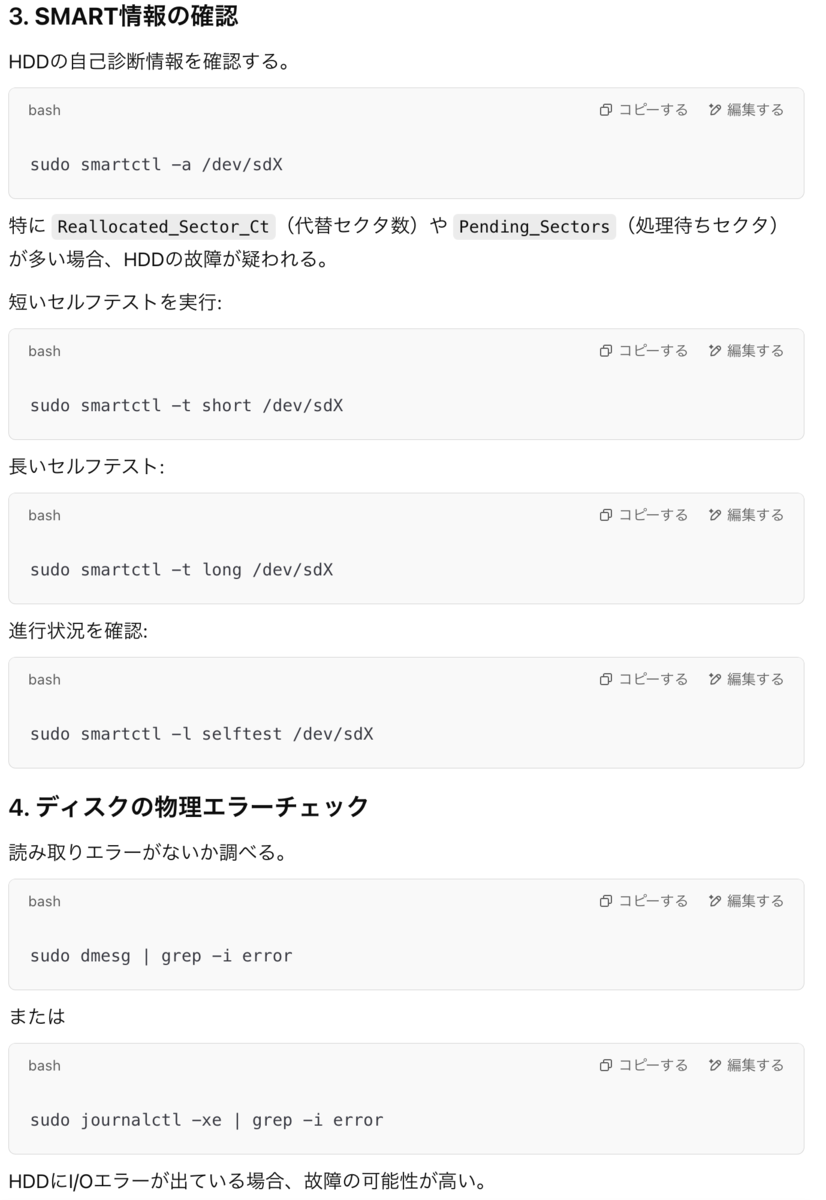Image resolution: width=826 pixels, height=1200 pixels.
Task: Click the 'sudo smartctl -t long /dev/sdX' code line
Action: (181, 570)
